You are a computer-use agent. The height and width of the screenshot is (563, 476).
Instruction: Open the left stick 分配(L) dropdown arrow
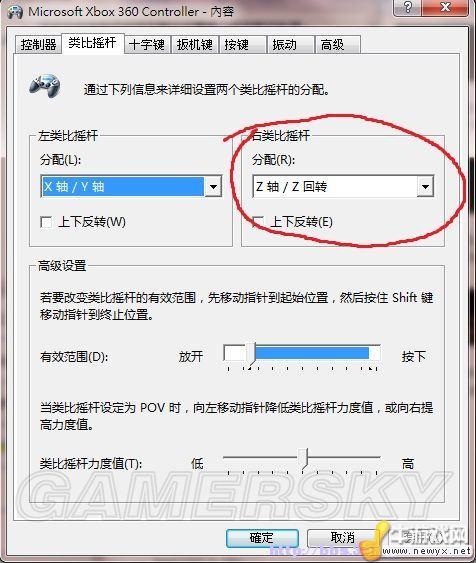tap(213, 186)
